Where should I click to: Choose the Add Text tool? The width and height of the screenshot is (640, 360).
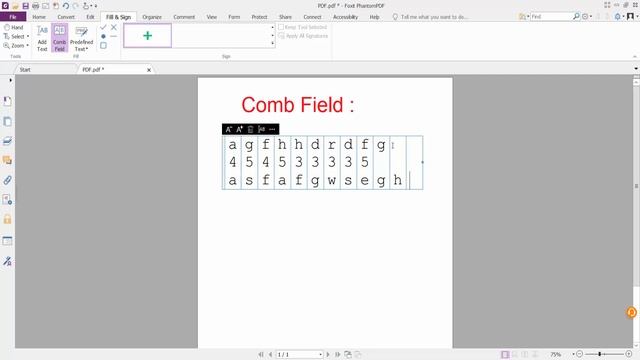click(42, 38)
